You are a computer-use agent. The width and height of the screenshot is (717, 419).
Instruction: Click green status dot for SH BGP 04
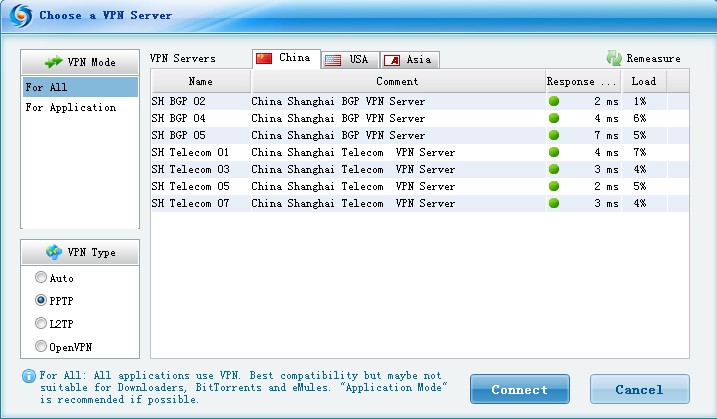[x=554, y=118]
